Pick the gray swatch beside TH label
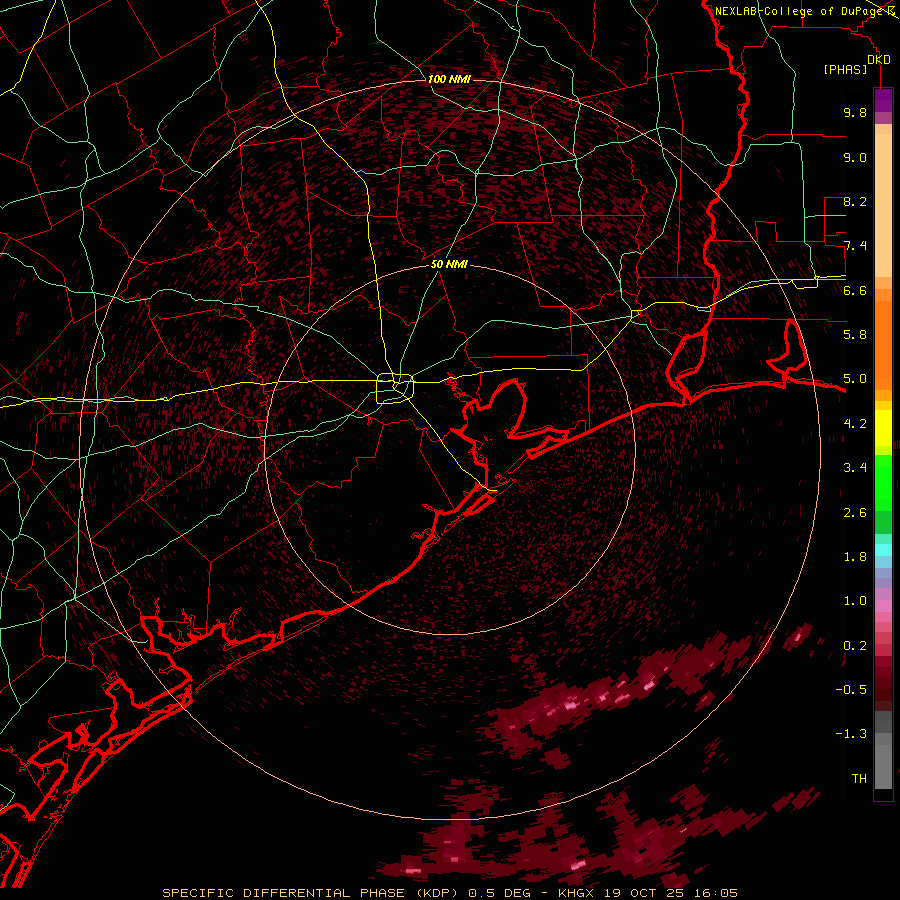Viewport: 900px width, 900px height. pos(883,769)
